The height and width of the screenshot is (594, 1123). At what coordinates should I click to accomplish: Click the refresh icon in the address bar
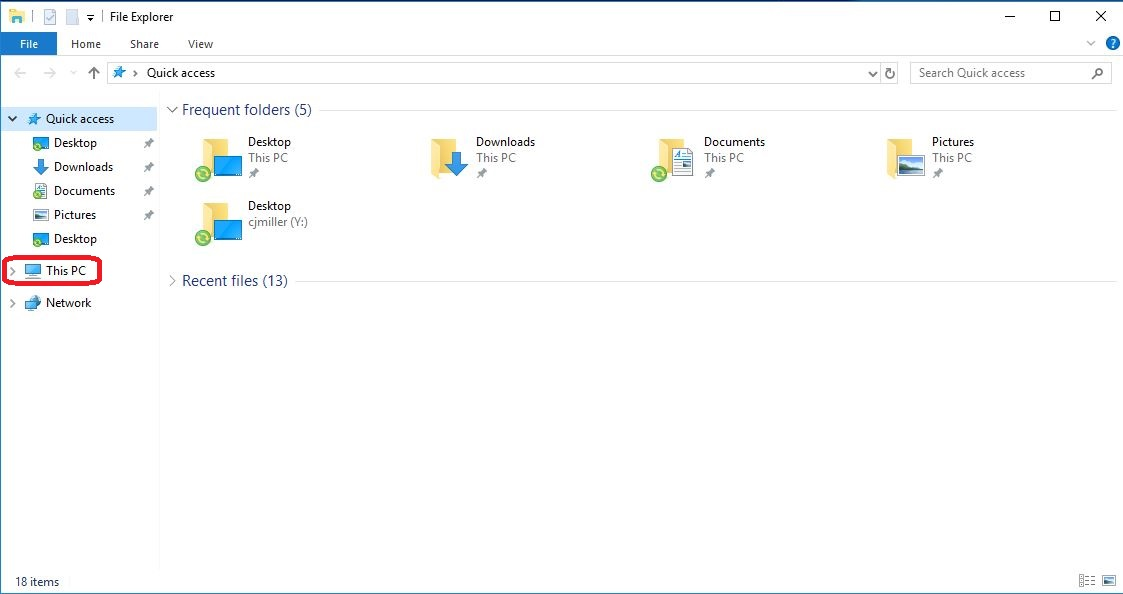tap(890, 72)
